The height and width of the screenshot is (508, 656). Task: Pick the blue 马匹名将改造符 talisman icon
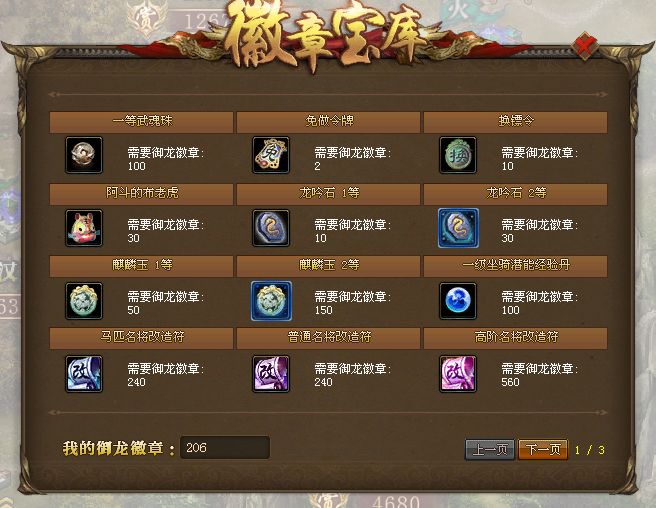coord(84,374)
